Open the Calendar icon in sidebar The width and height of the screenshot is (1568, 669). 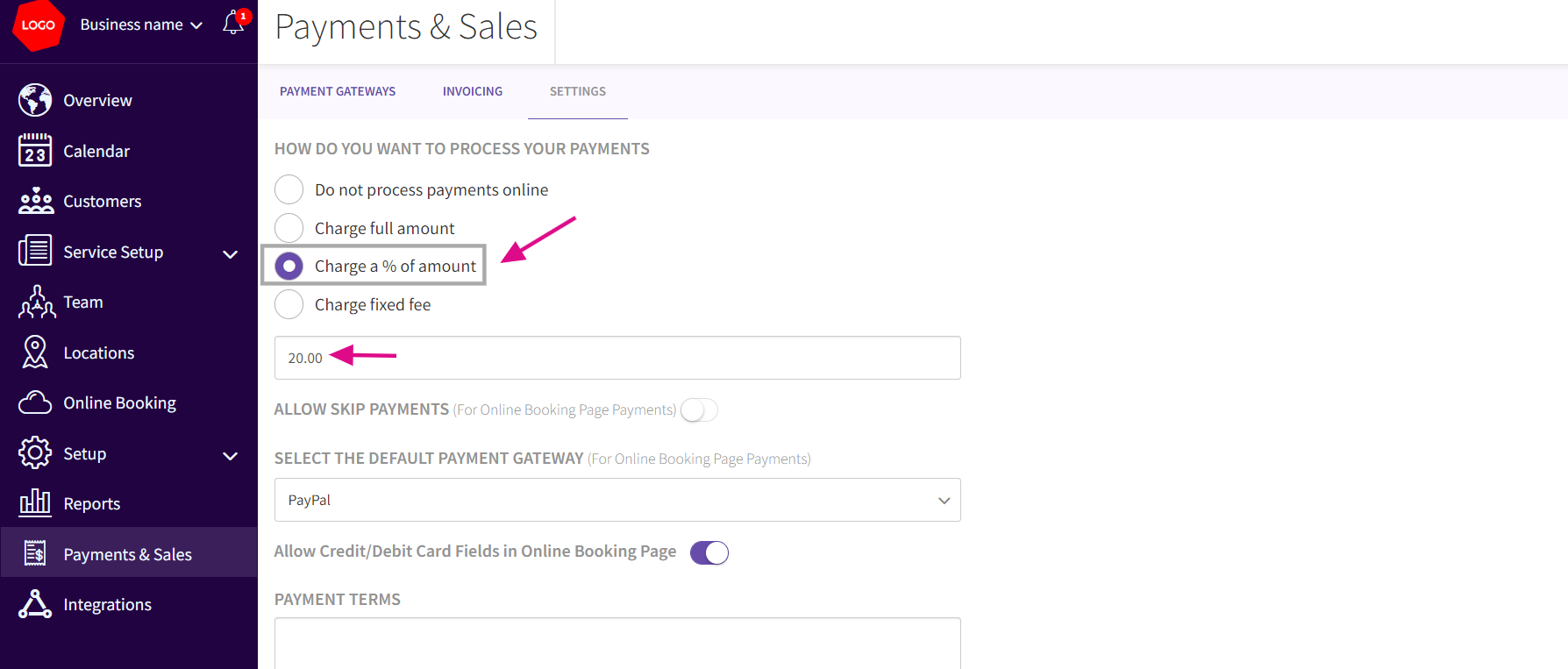(x=35, y=151)
